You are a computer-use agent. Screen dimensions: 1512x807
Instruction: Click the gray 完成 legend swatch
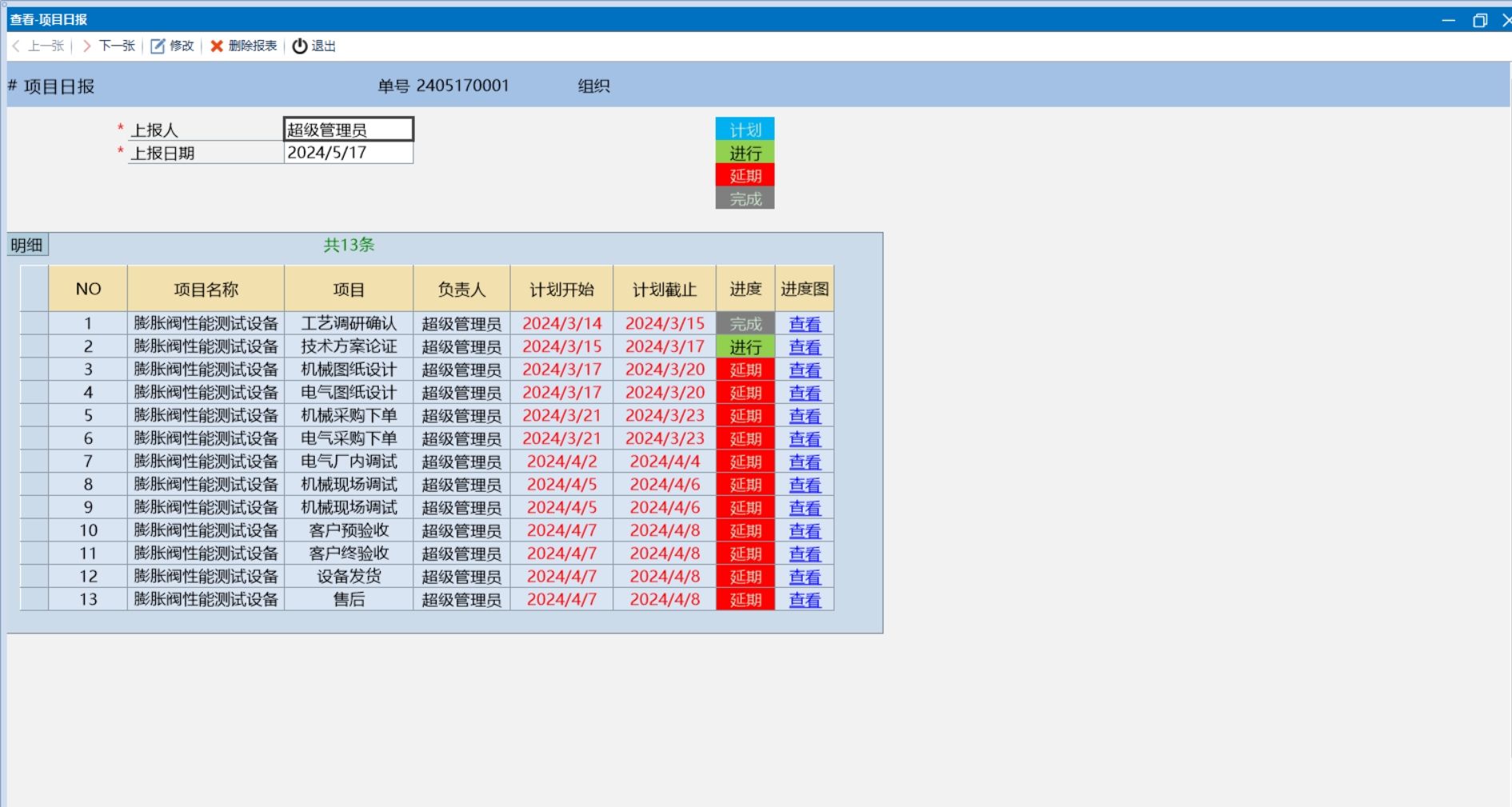[745, 198]
